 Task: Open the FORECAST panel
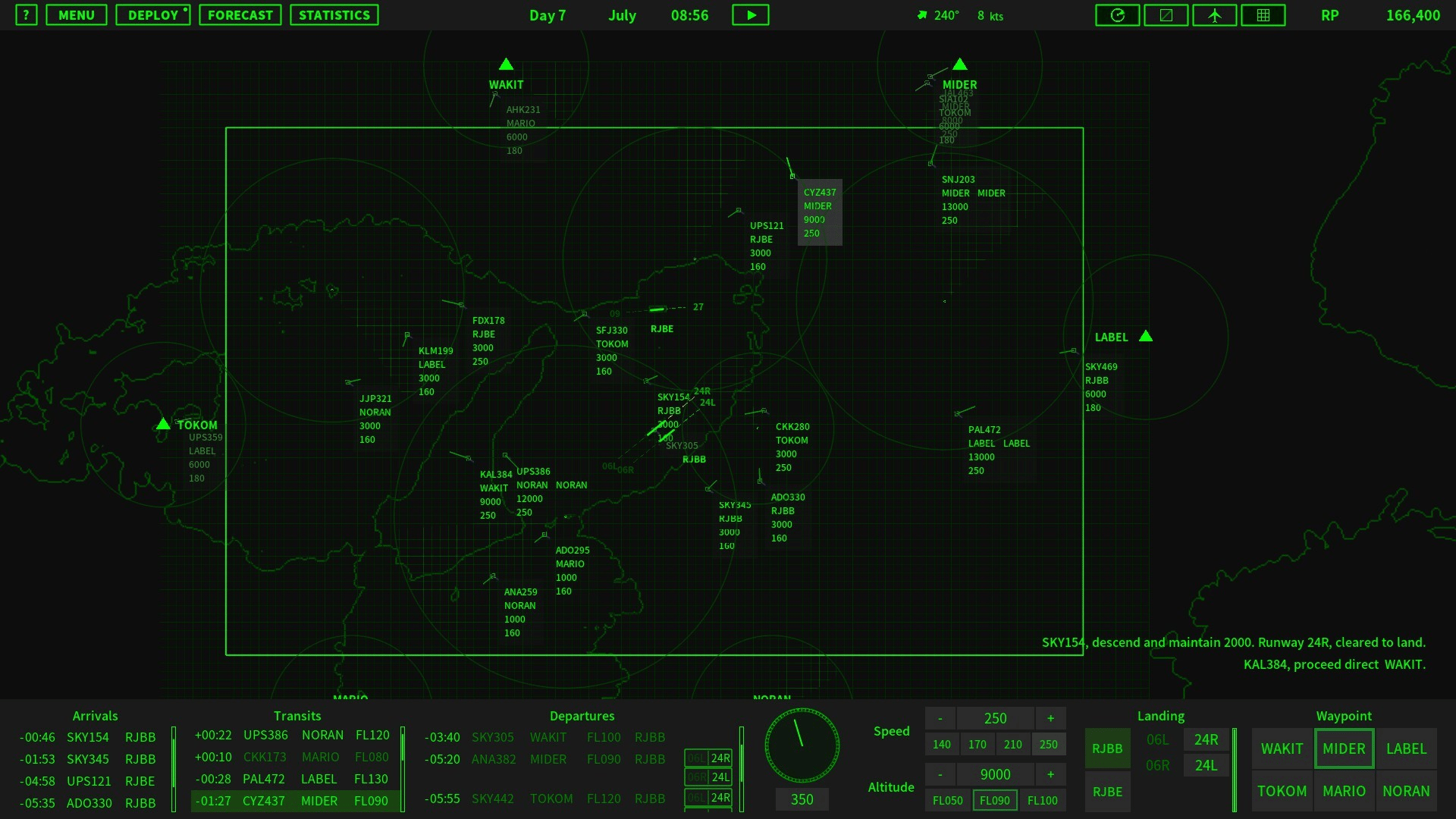[240, 15]
